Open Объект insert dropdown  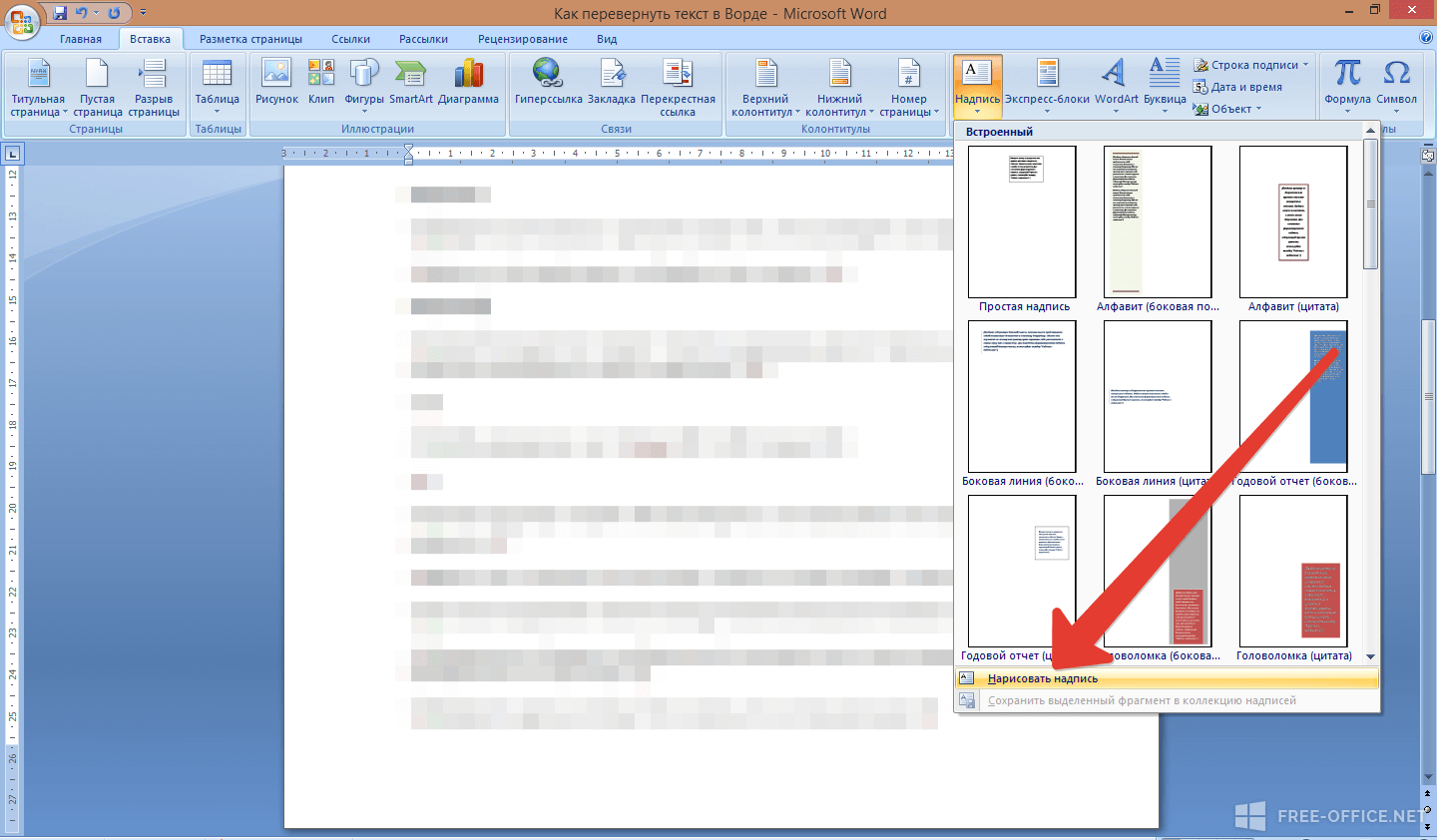point(1227,109)
